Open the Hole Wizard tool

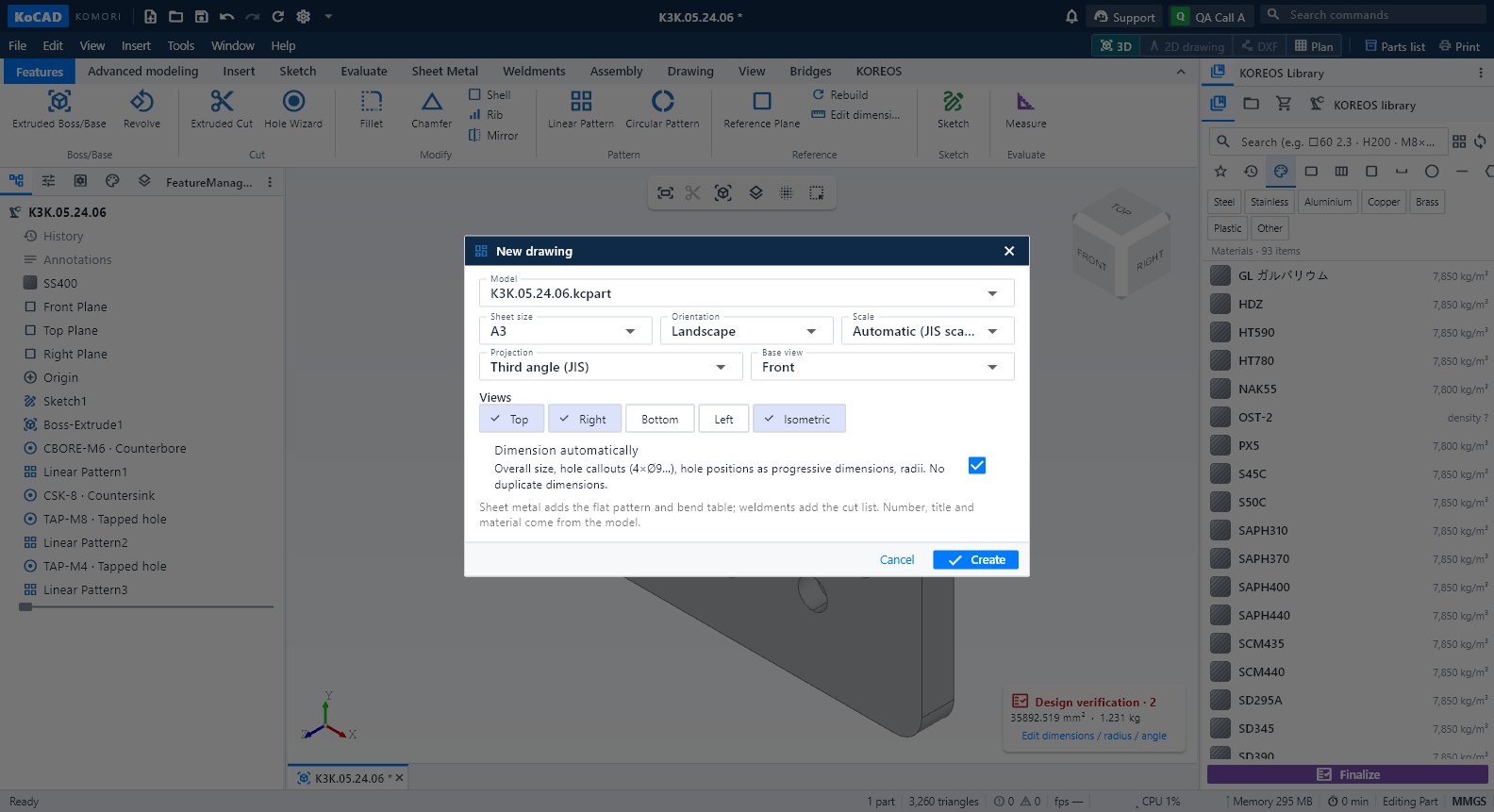(x=293, y=109)
